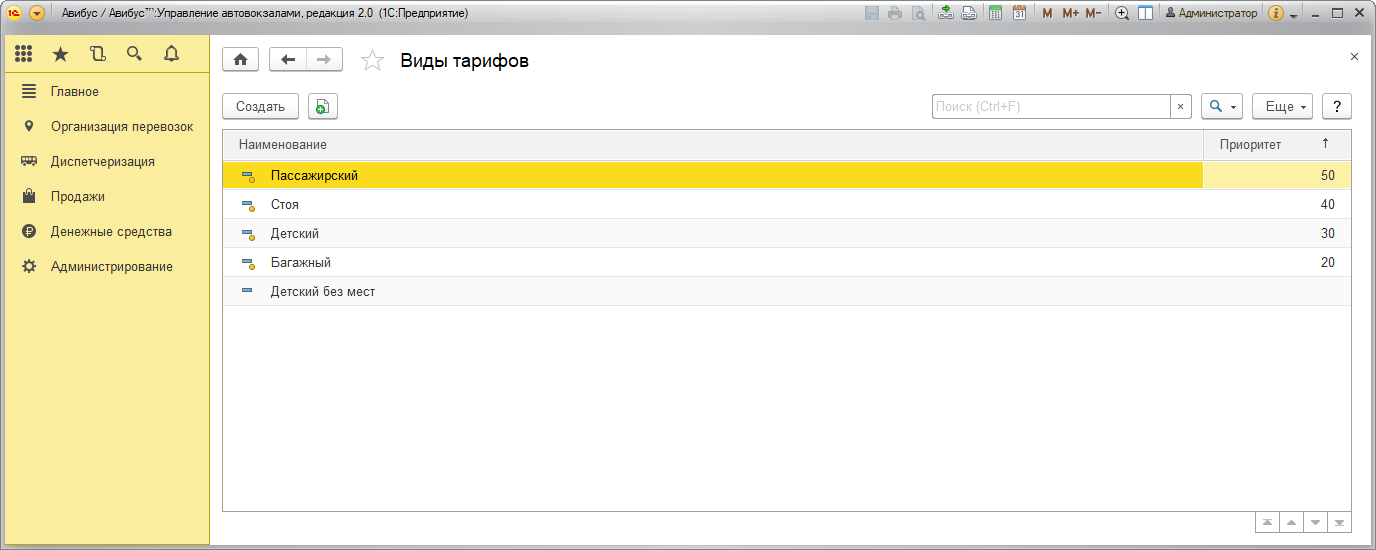Open Favorites via the star icon in sidebar

click(x=60, y=54)
